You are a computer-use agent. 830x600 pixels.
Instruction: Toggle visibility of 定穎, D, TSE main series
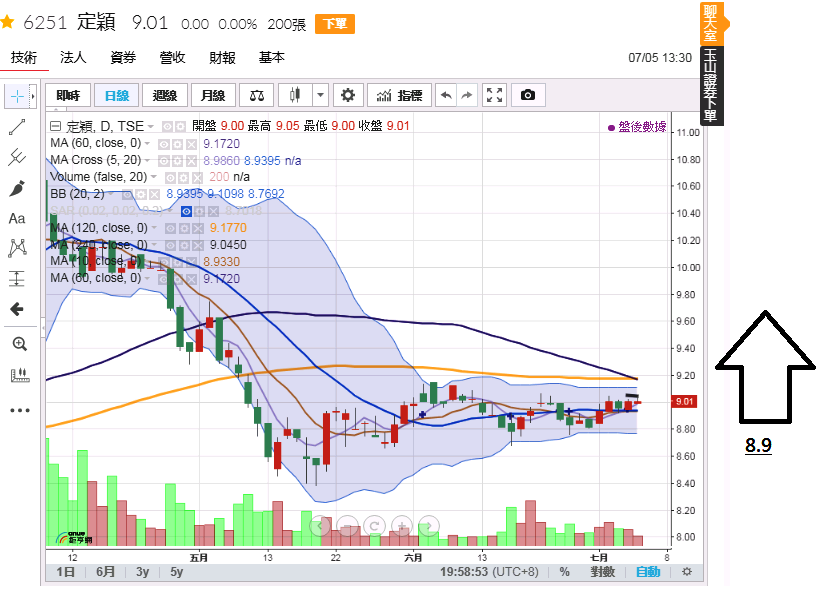click(x=167, y=127)
